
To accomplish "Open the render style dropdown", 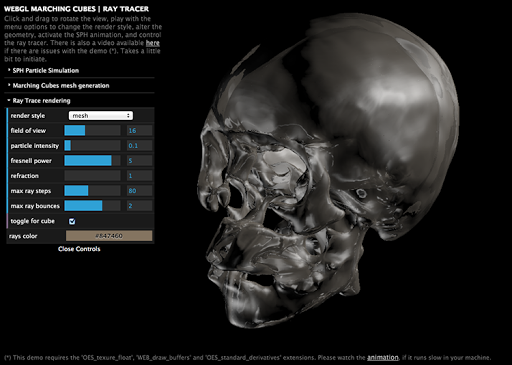I will [101, 115].
